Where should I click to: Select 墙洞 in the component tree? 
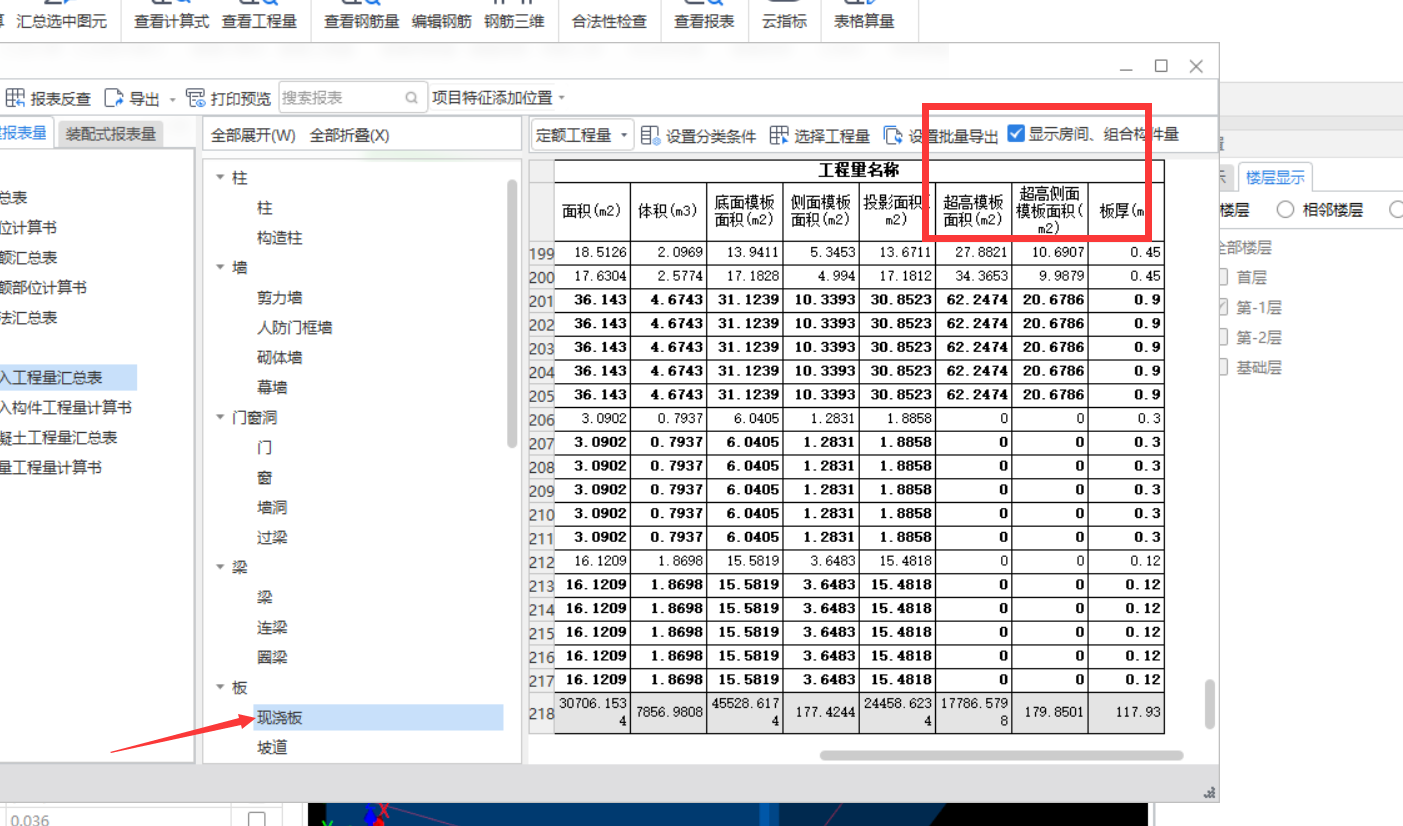click(x=272, y=508)
